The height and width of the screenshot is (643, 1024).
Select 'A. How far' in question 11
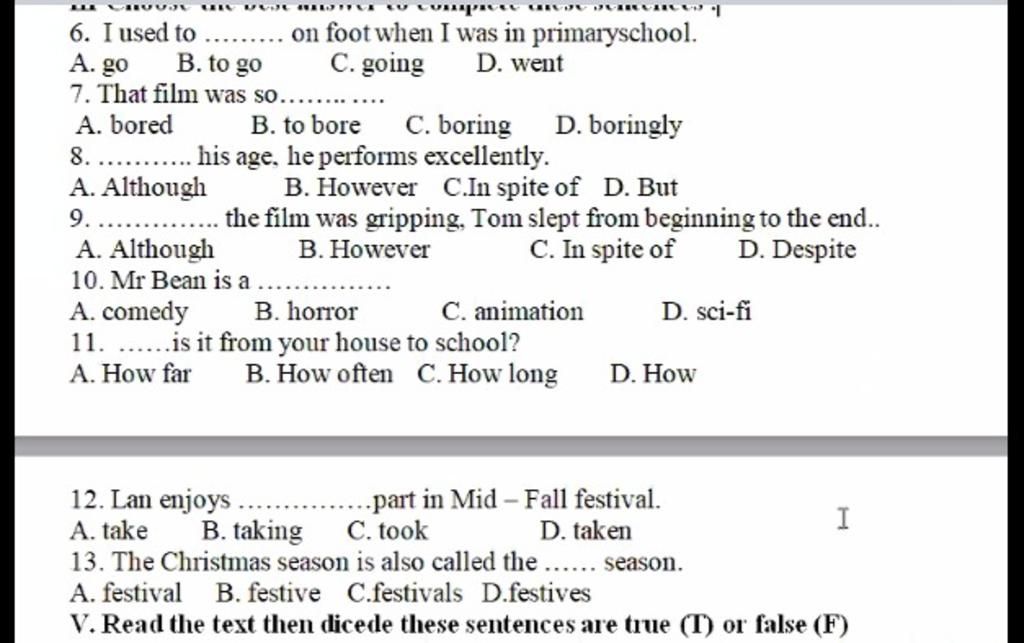pos(131,374)
